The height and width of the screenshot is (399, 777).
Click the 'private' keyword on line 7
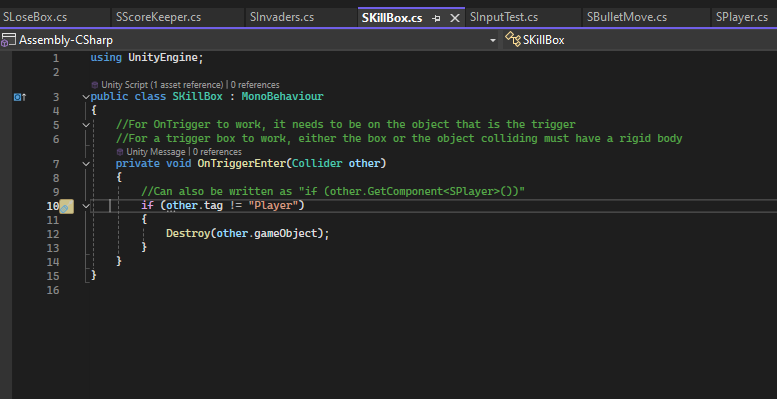click(138, 163)
